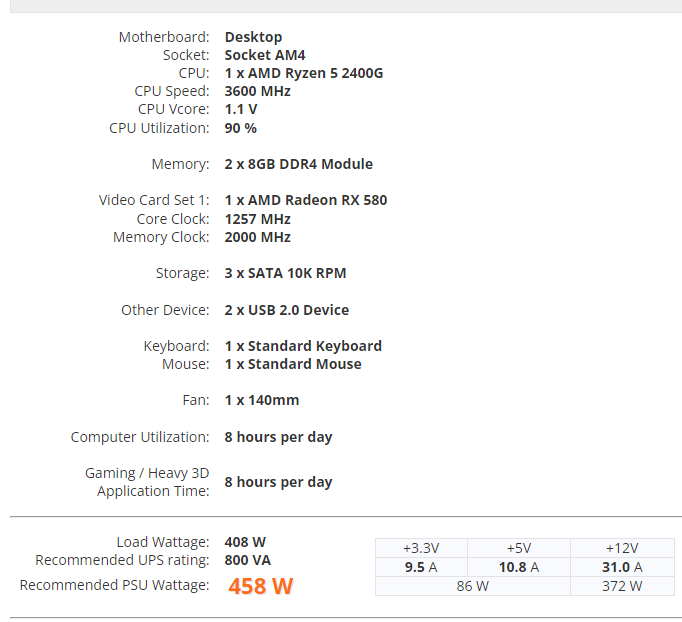Select the 'Socket AM4' value
The width and height of the screenshot is (682, 622).
click(265, 55)
